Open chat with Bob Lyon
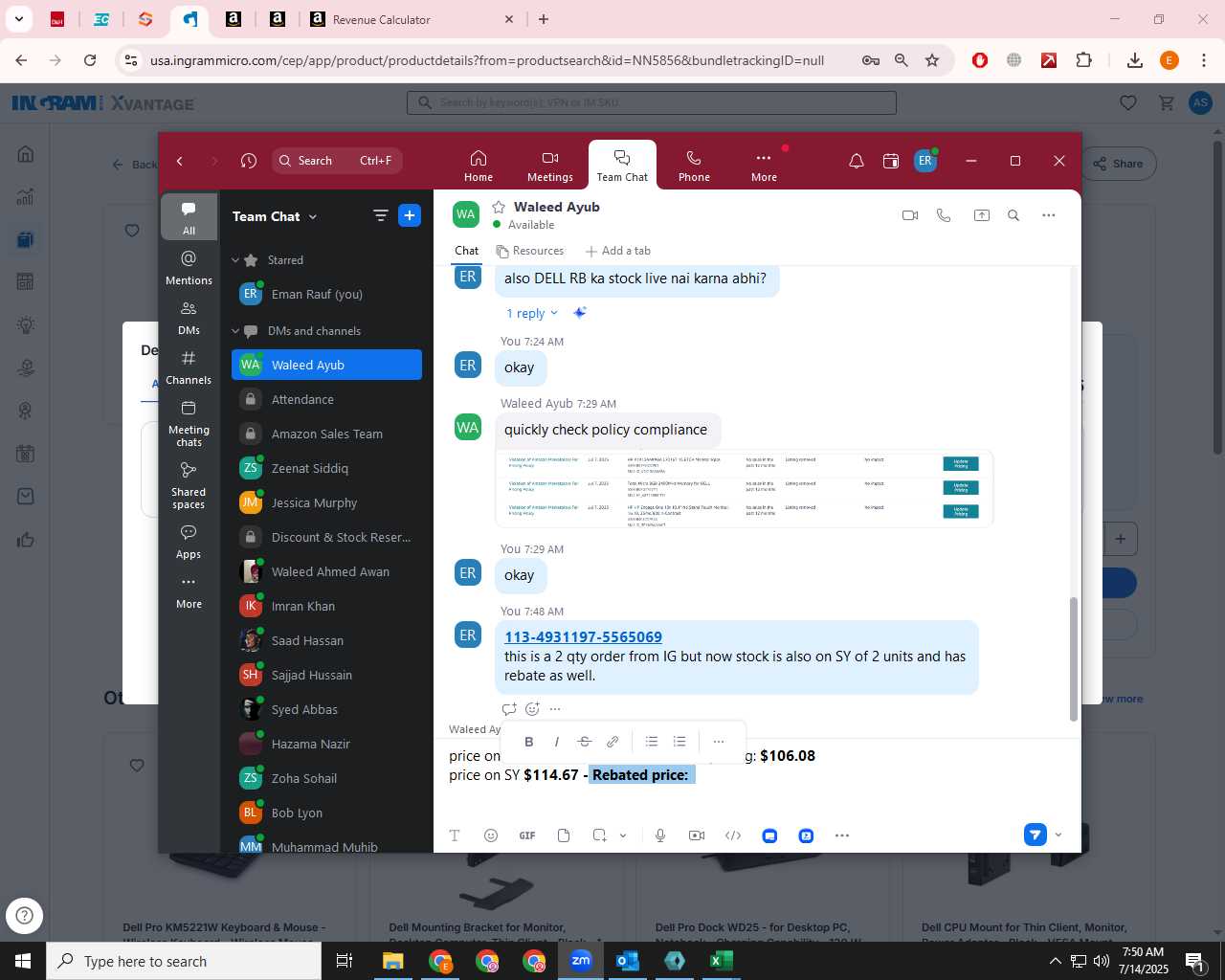The height and width of the screenshot is (980, 1225). 326,813
